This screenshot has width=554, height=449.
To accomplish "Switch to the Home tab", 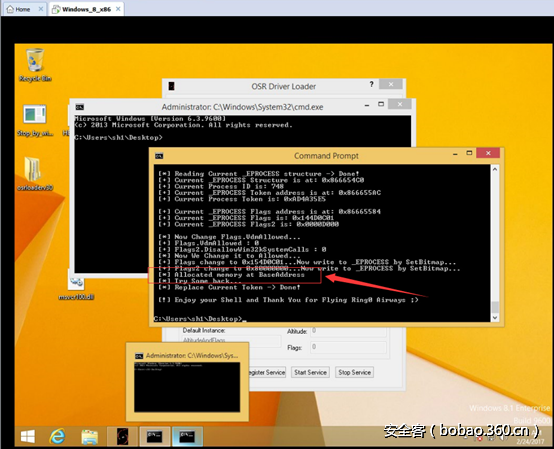I will (23, 9).
